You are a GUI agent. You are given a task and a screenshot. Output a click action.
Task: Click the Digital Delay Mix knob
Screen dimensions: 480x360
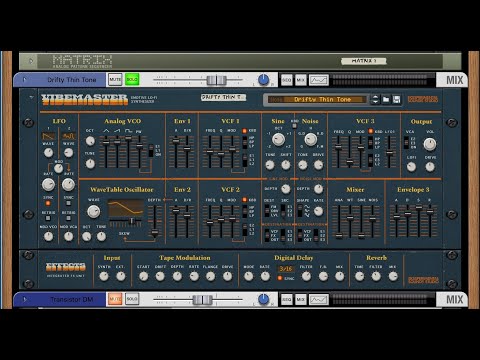click(339, 276)
